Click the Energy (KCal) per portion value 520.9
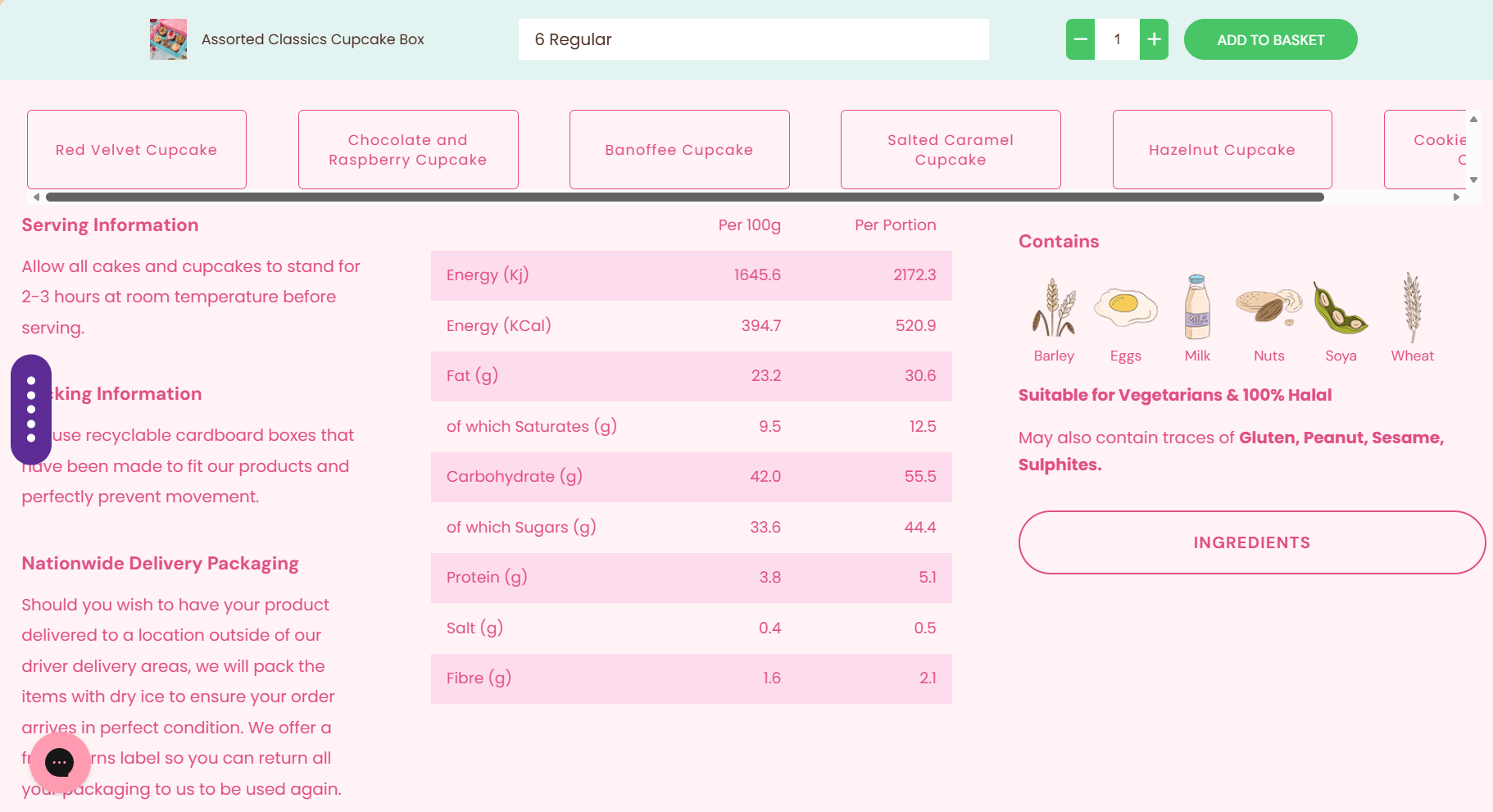The width and height of the screenshot is (1493, 812). (x=915, y=325)
